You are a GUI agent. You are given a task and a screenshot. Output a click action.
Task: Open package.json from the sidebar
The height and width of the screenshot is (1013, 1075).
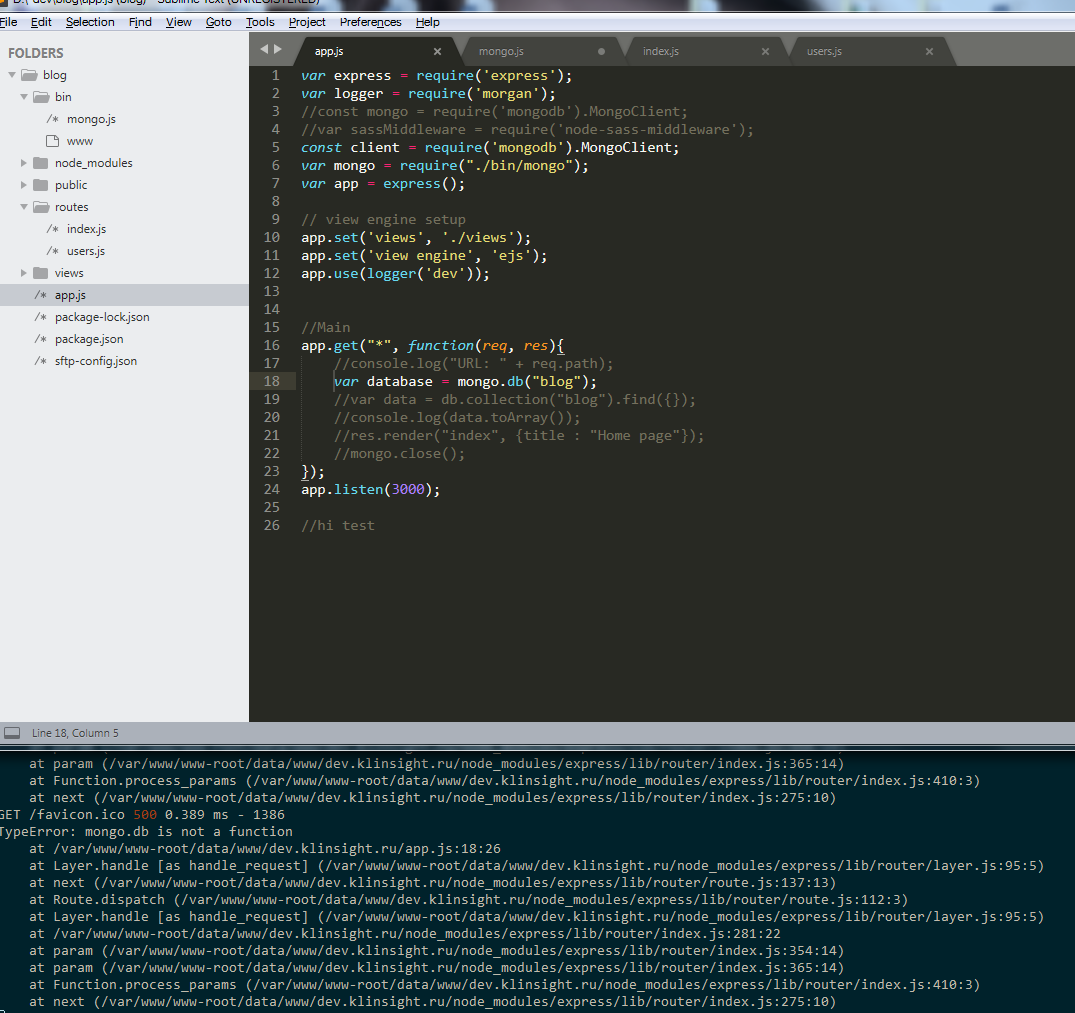(x=89, y=339)
